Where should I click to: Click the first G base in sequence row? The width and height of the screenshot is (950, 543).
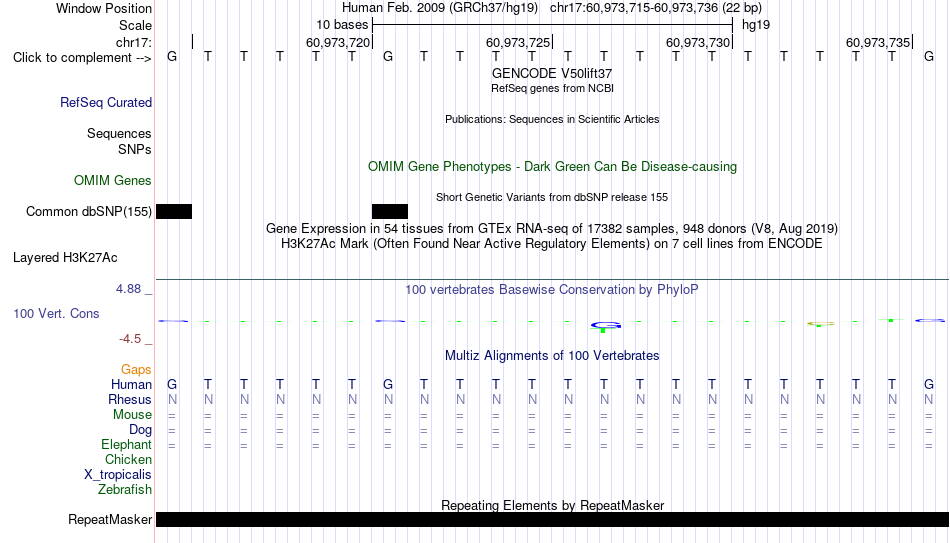pyautogui.click(x=172, y=56)
